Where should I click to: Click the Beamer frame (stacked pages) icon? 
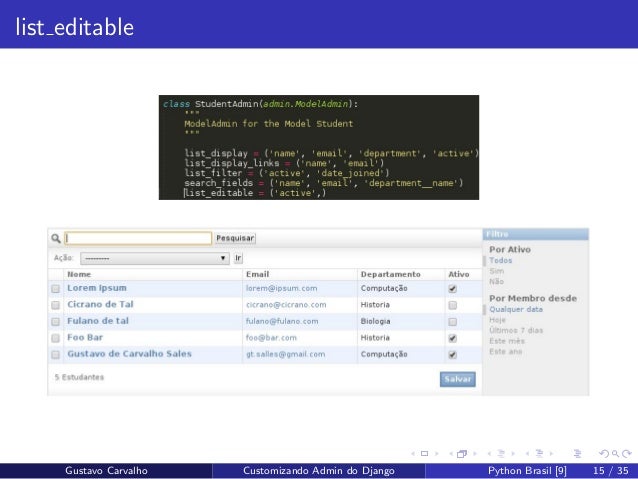462,453
